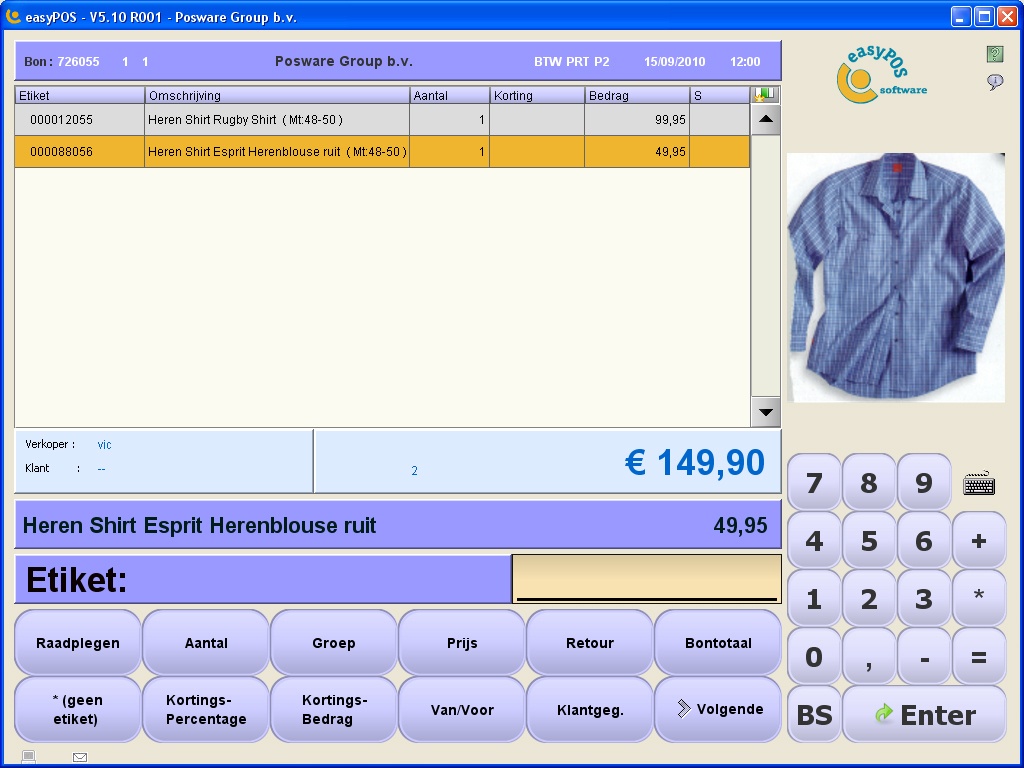Tap the numpad minus key
The width and height of the screenshot is (1024, 768).
pyautogui.click(x=923, y=656)
